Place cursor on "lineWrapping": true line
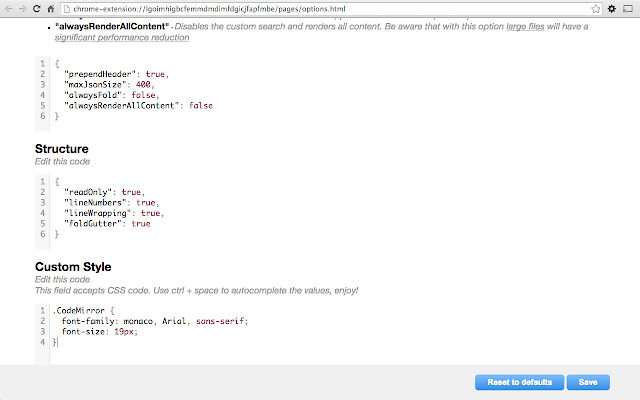Viewport: 640px width, 400px height. click(x=114, y=213)
